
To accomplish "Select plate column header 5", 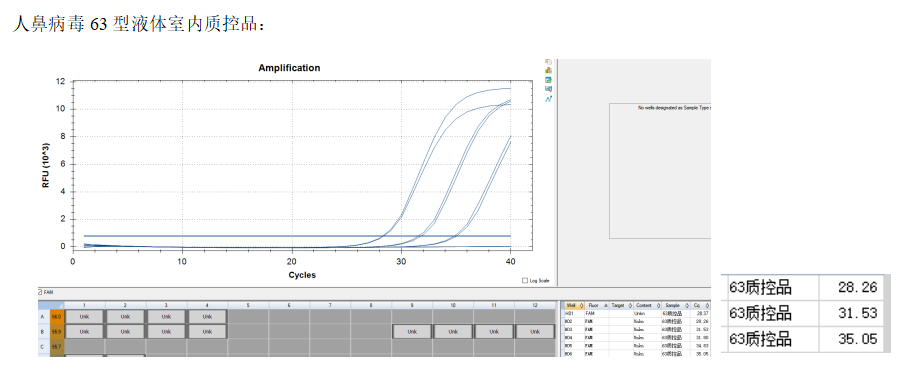I will tap(248, 305).
